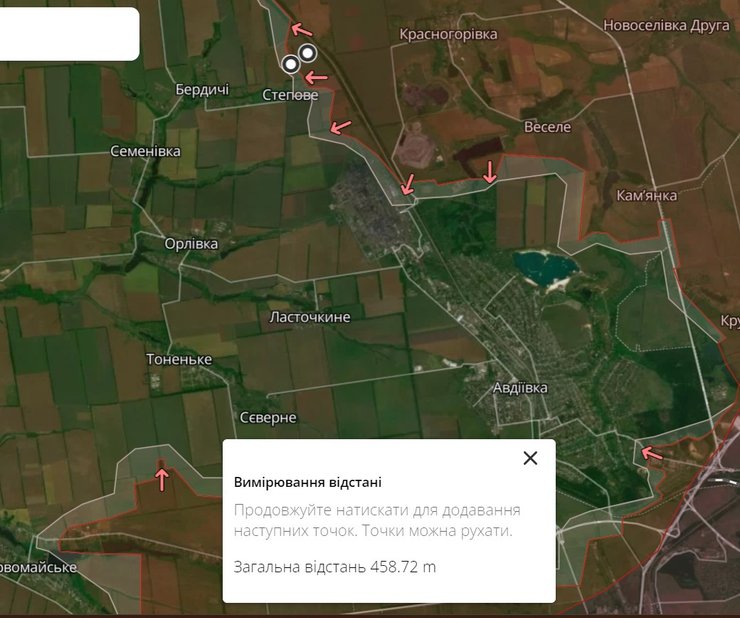Click the upper-right measurement point near Степове
740x618 pixels.
coord(308,53)
